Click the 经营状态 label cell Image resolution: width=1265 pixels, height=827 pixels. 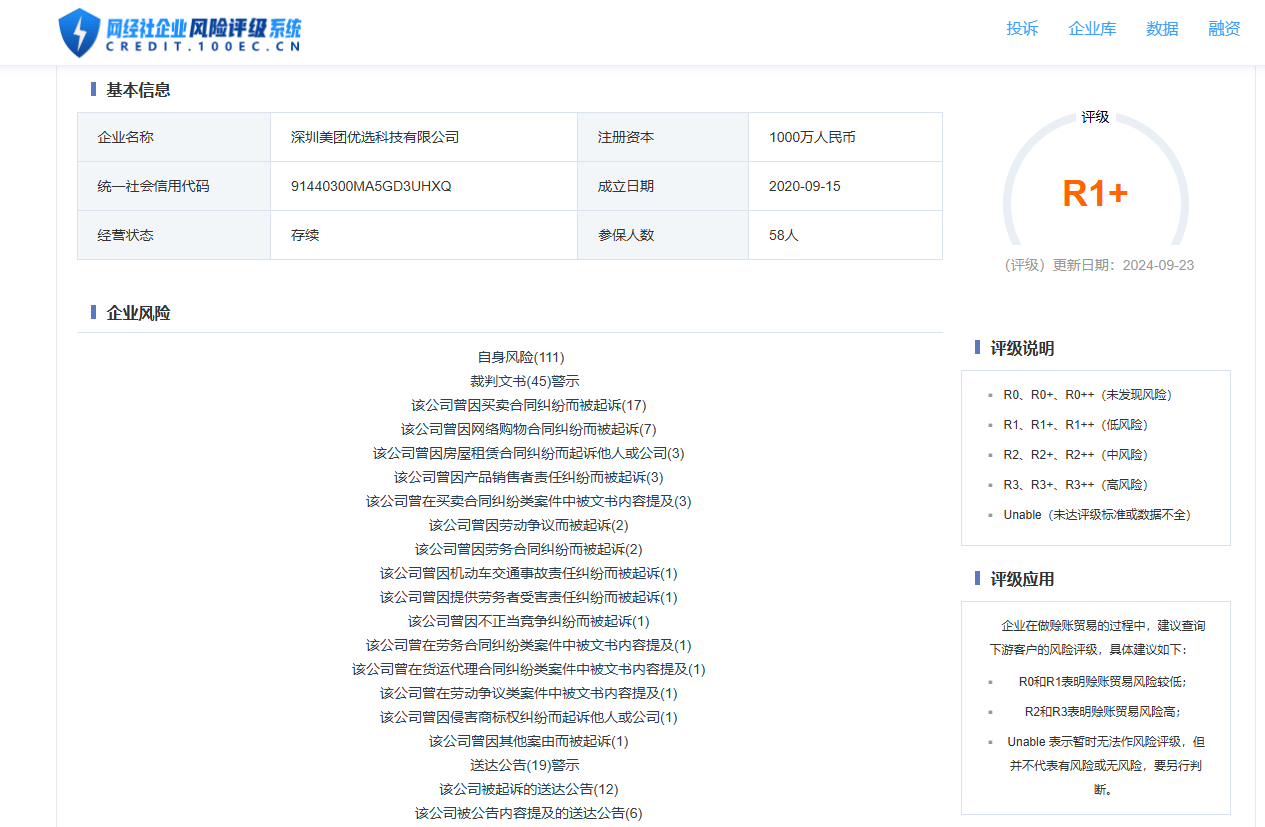tap(174, 235)
